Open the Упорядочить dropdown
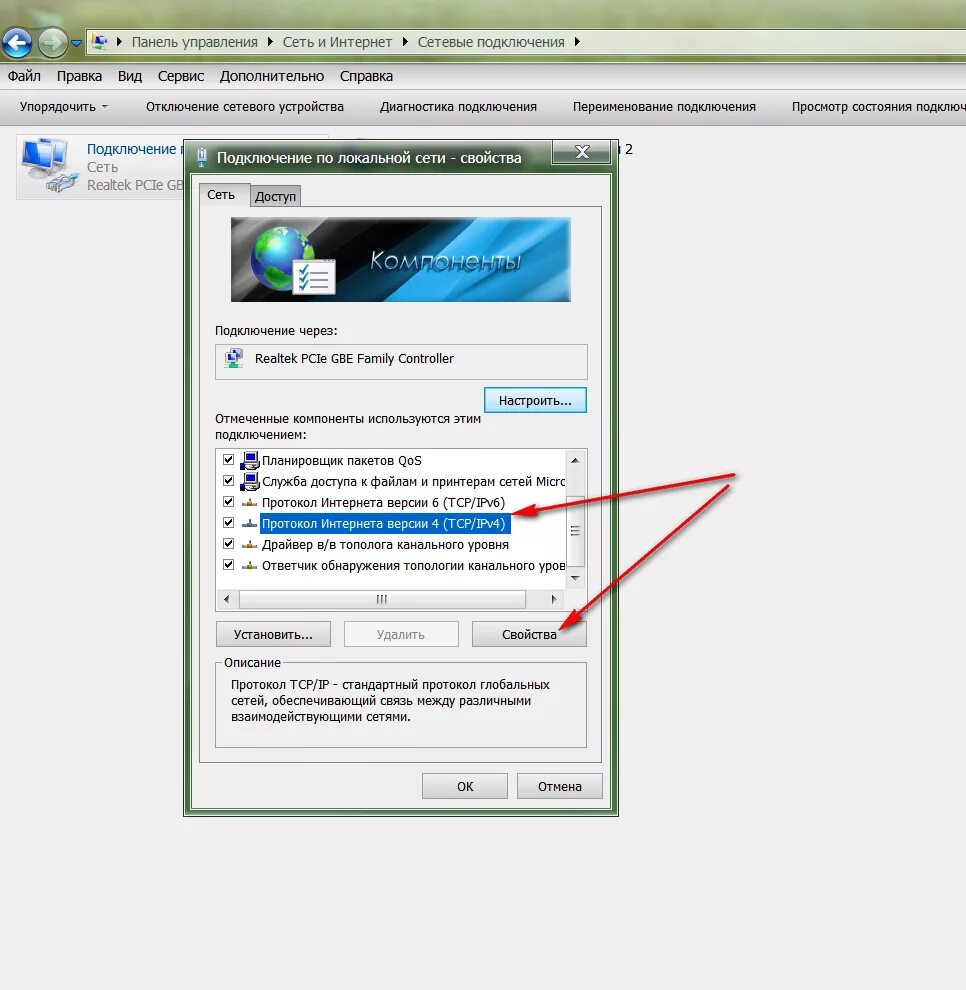The image size is (966, 990). coord(63,107)
